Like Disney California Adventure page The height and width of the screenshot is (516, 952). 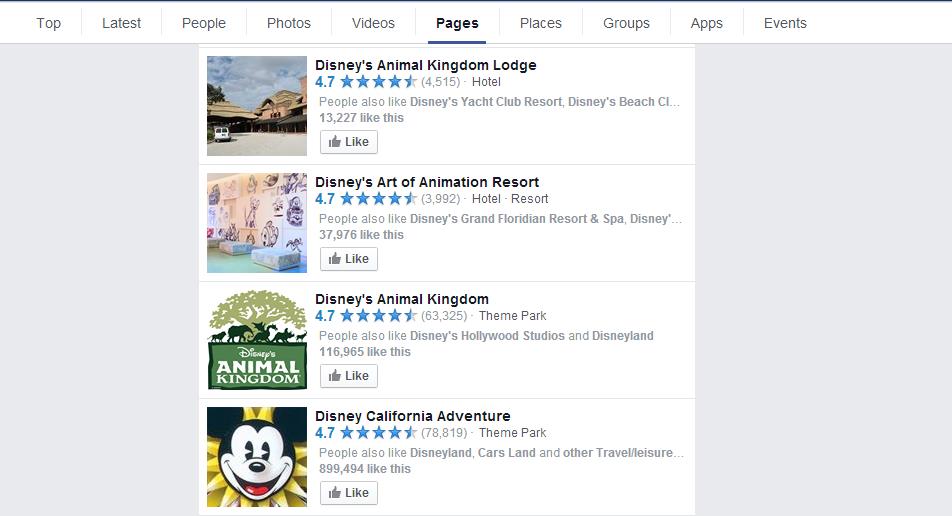[x=349, y=493]
